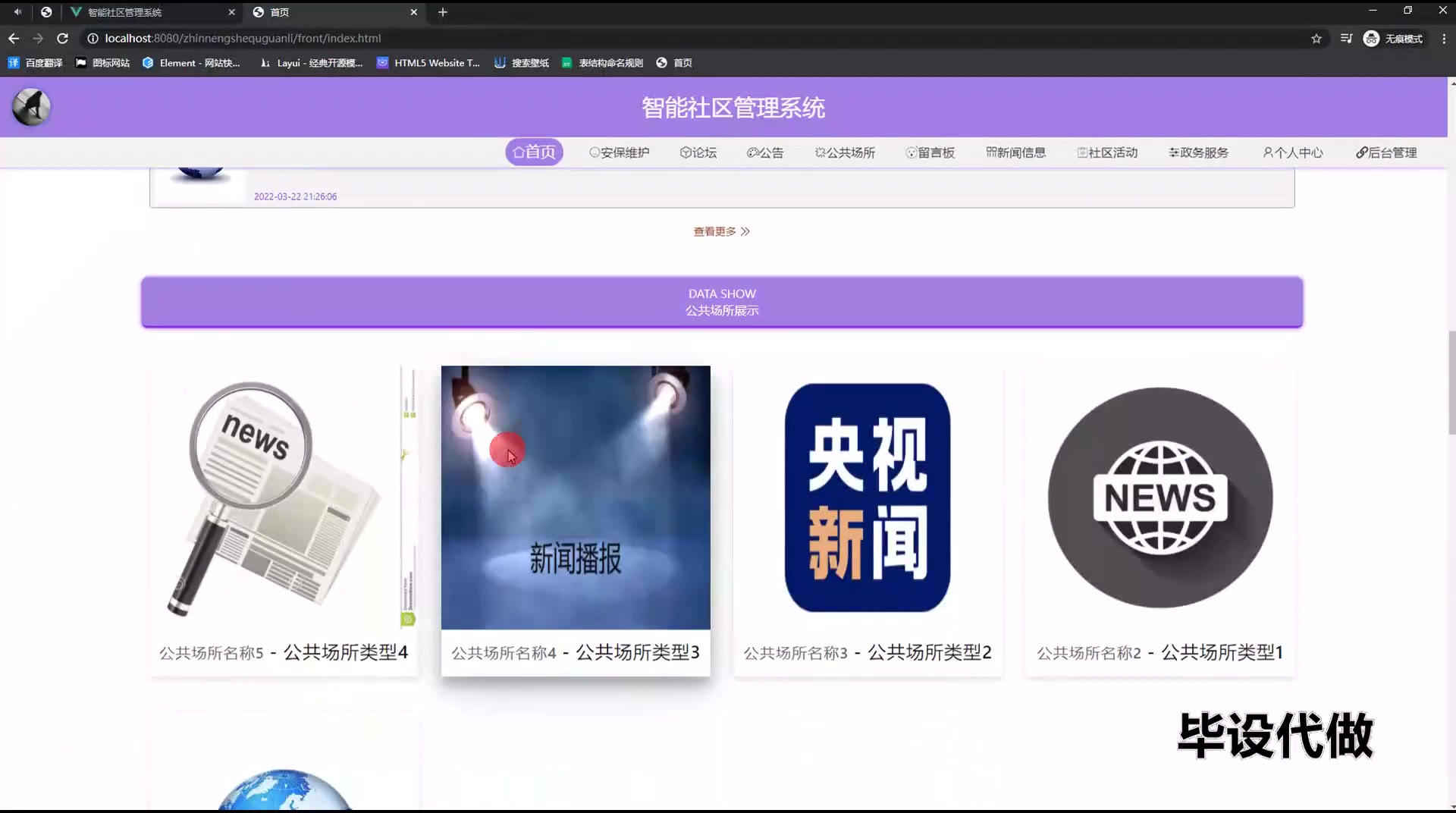Go to 首页 in the navigation bar
This screenshot has width=1456, height=813.
pyautogui.click(x=534, y=152)
